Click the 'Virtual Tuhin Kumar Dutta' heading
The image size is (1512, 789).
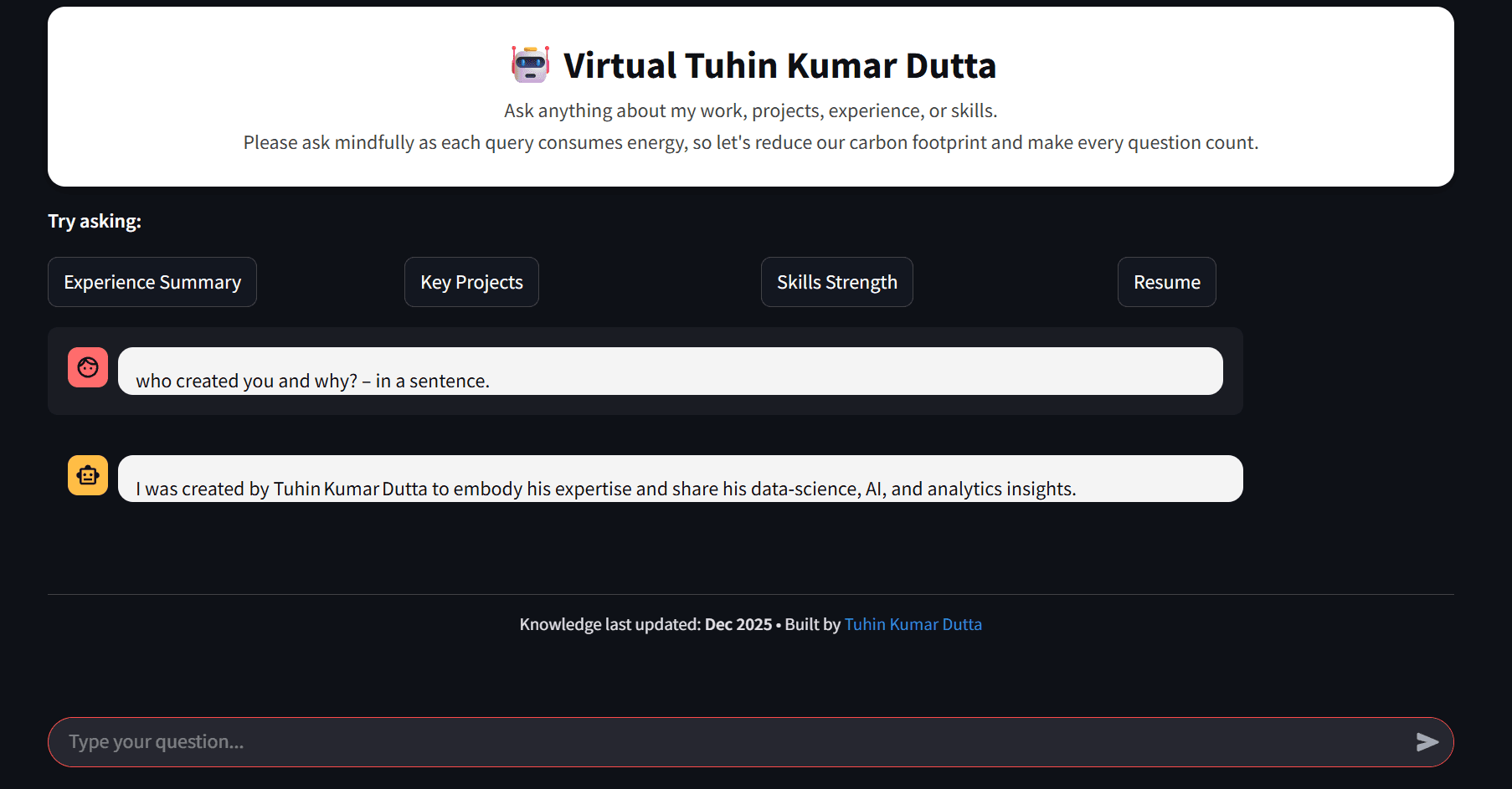point(779,65)
